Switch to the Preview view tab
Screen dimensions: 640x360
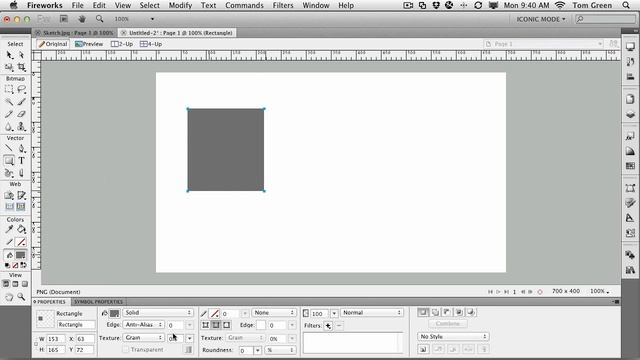89,44
